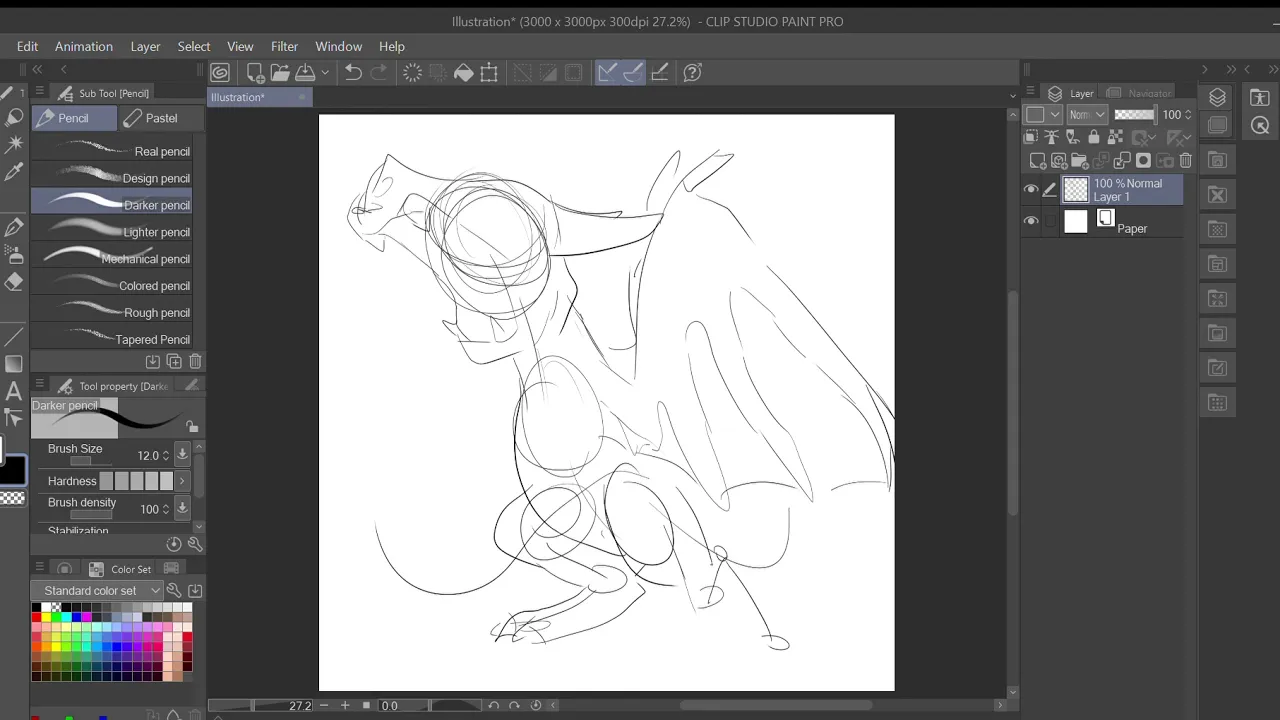This screenshot has width=1280, height=720.
Task: Delete sub tool using trash icon
Action: pyautogui.click(x=195, y=361)
